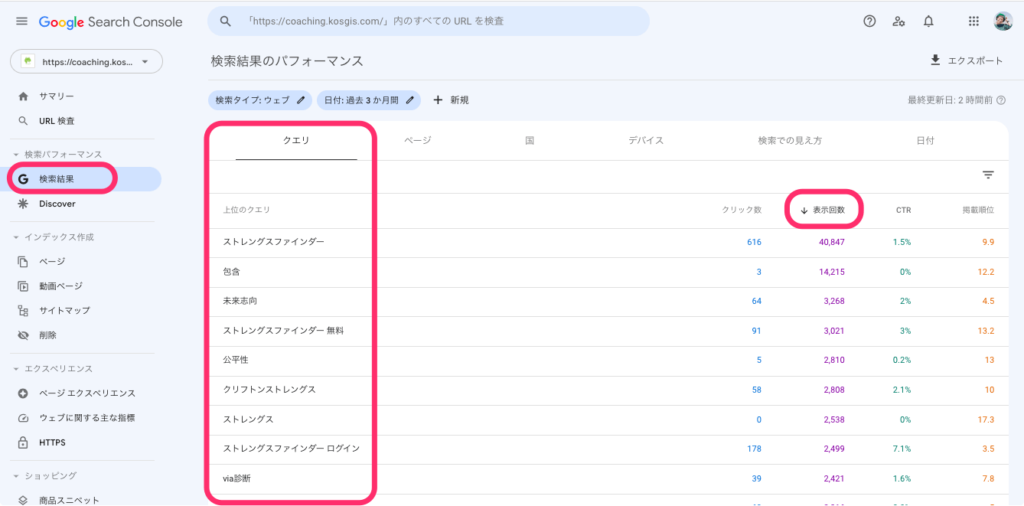Focus the URL inspection search field
The width and height of the screenshot is (1024, 506).
click(x=428, y=22)
